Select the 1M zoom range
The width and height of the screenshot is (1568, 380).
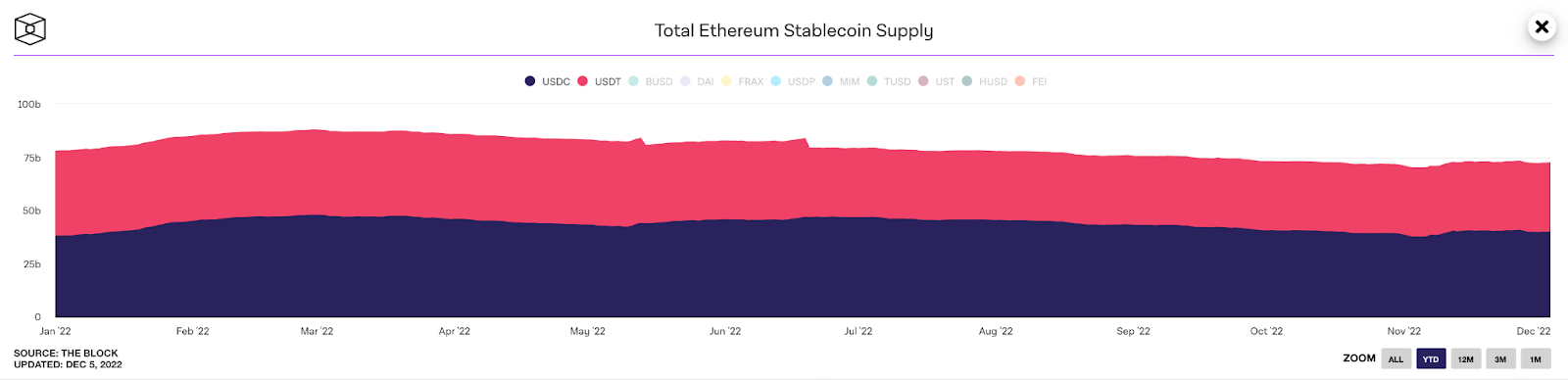pyautogui.click(x=1536, y=359)
